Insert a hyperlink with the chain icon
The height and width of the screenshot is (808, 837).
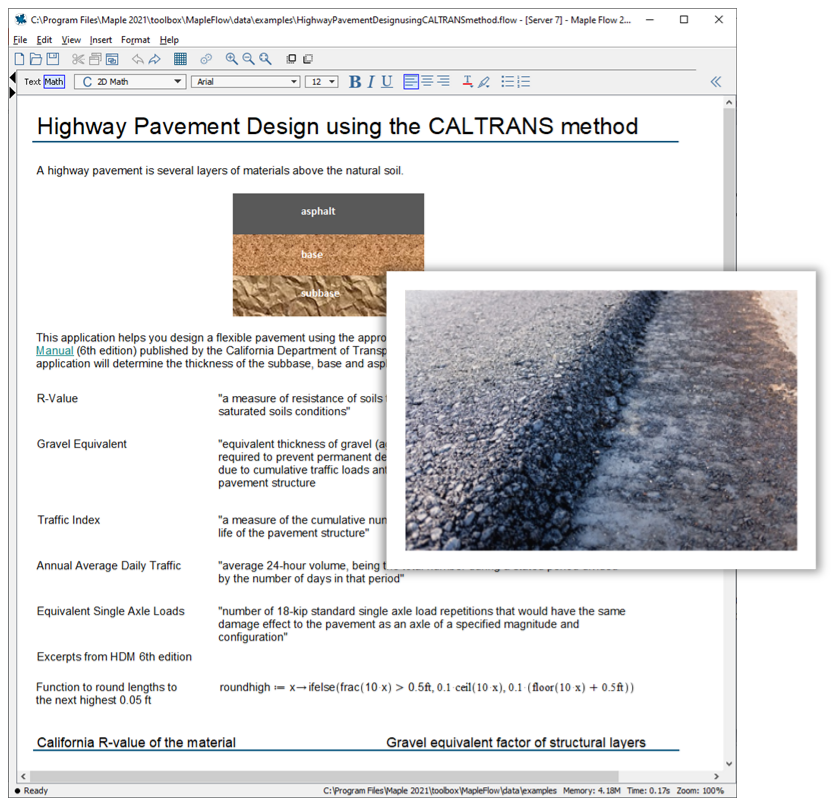click(206, 59)
